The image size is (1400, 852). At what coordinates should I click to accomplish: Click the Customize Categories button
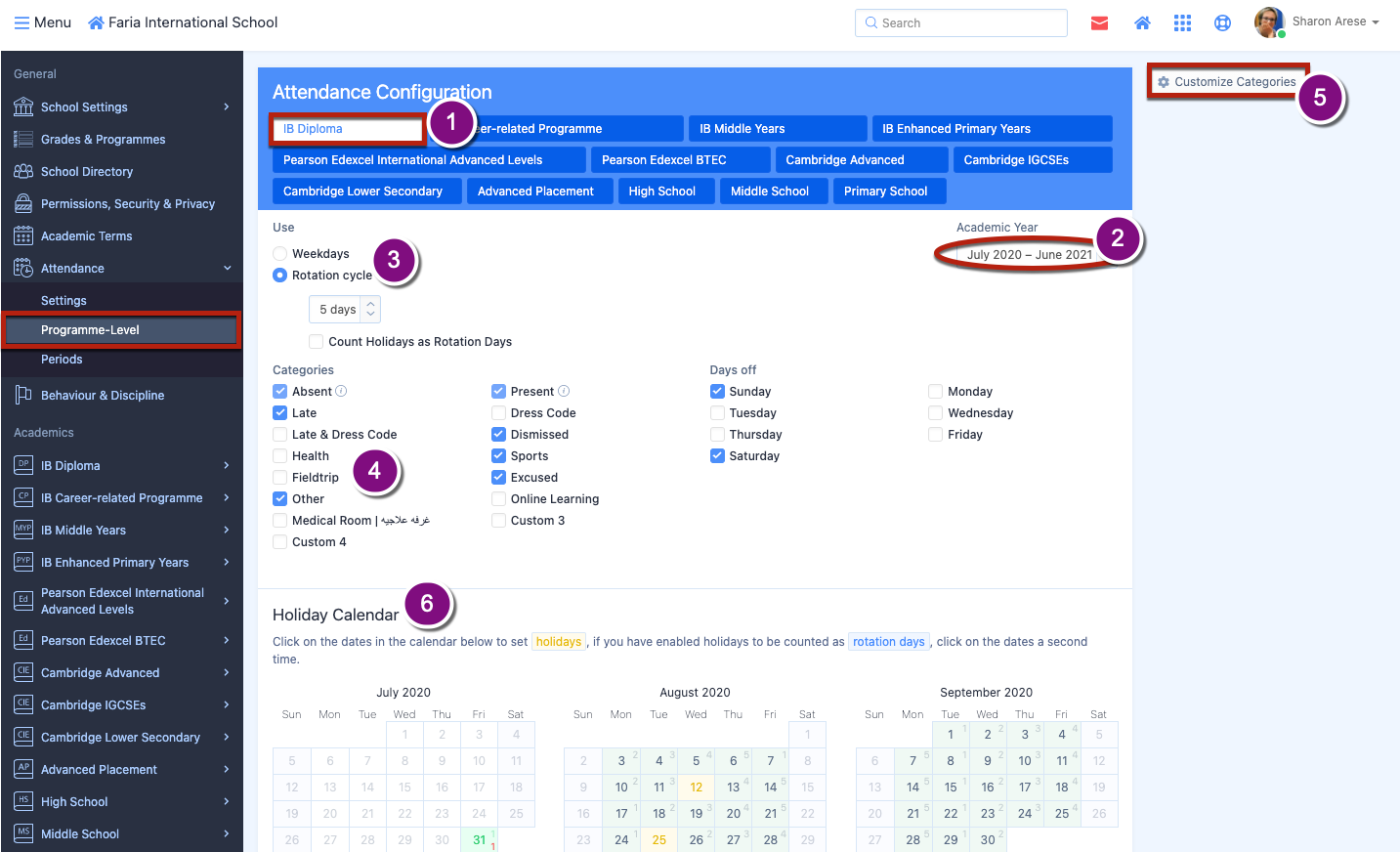(1227, 82)
